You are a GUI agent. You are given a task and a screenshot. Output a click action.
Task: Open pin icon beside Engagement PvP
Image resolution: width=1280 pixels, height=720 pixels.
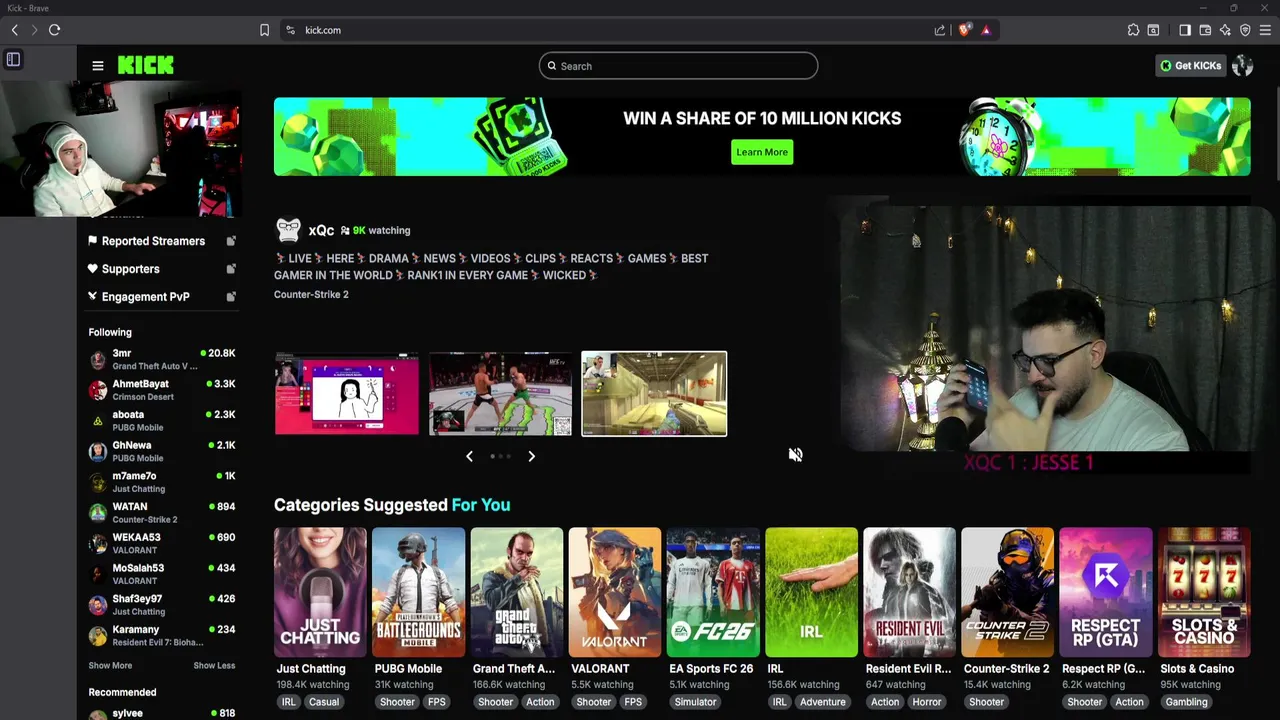231,297
